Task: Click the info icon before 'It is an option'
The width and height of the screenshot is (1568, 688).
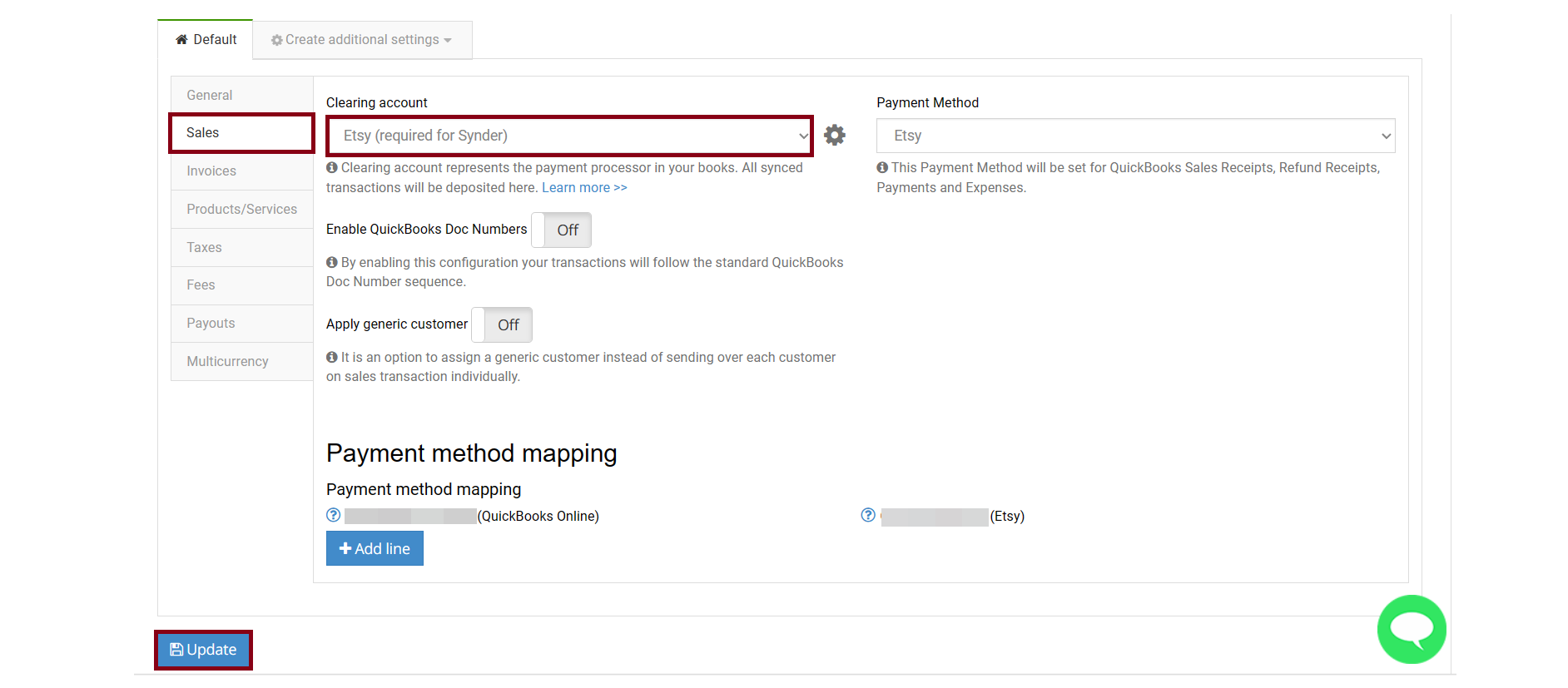Action: (332, 358)
